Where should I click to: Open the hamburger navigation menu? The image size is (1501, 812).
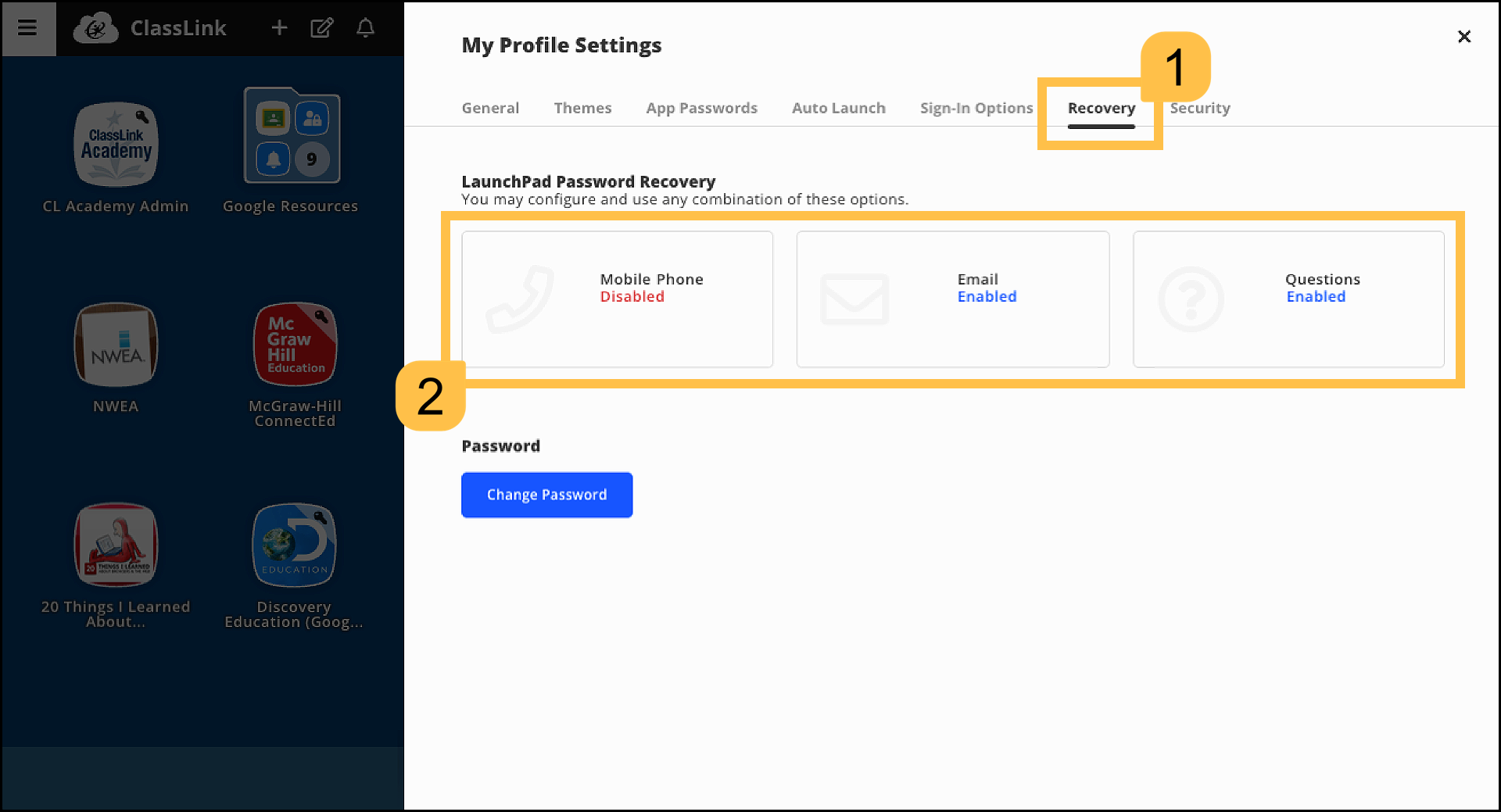pos(28,28)
